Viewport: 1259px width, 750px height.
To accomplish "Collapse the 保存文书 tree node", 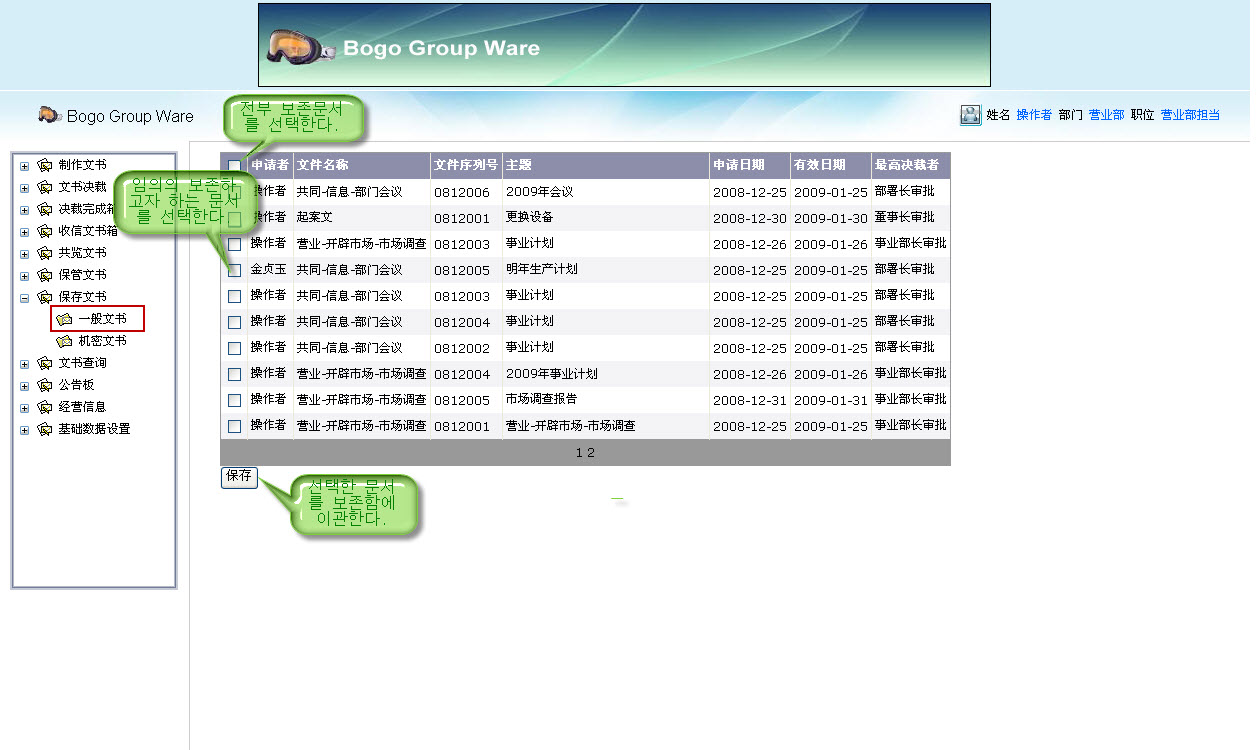I will [24, 297].
